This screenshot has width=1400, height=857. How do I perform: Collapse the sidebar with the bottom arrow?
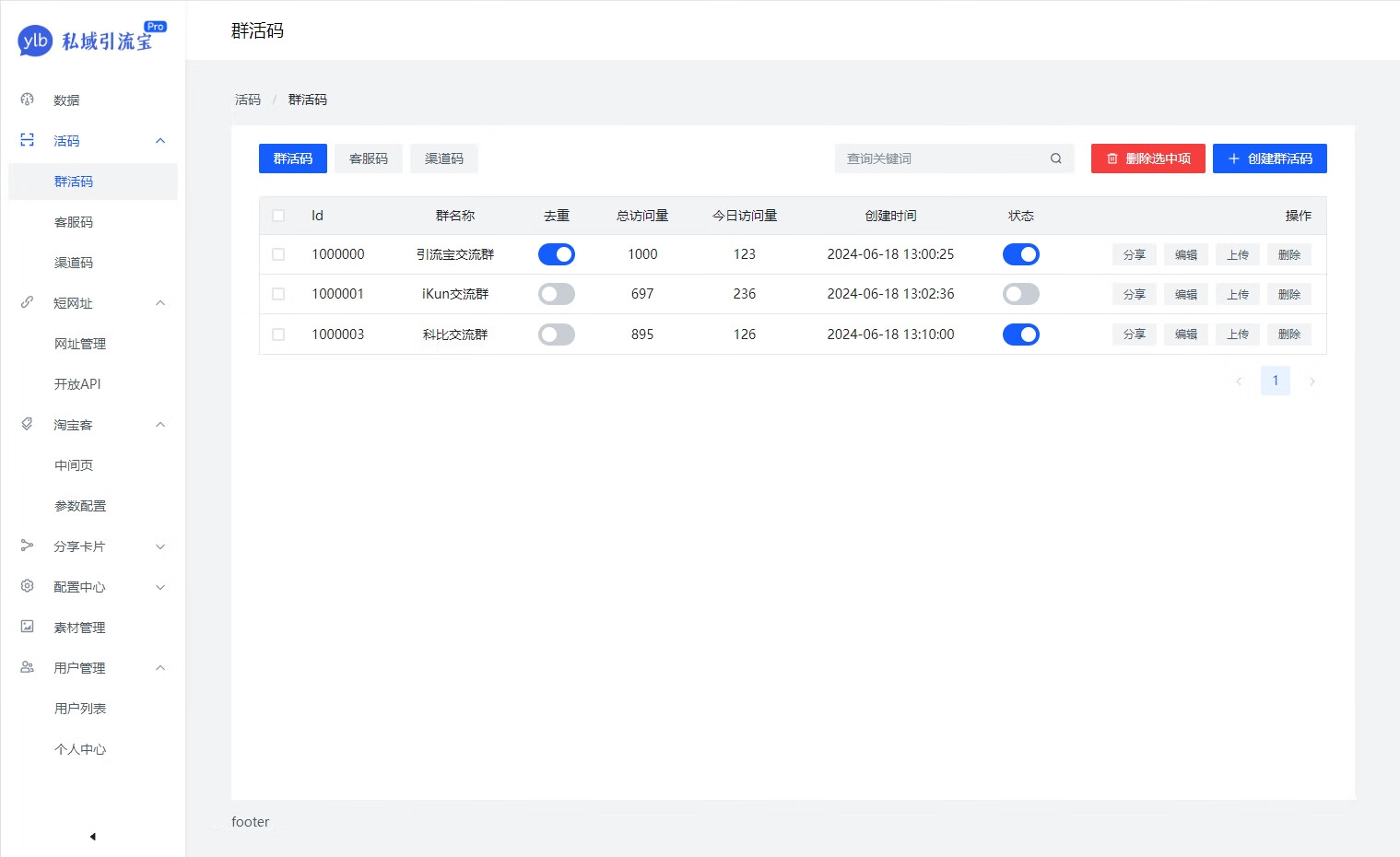(x=92, y=837)
